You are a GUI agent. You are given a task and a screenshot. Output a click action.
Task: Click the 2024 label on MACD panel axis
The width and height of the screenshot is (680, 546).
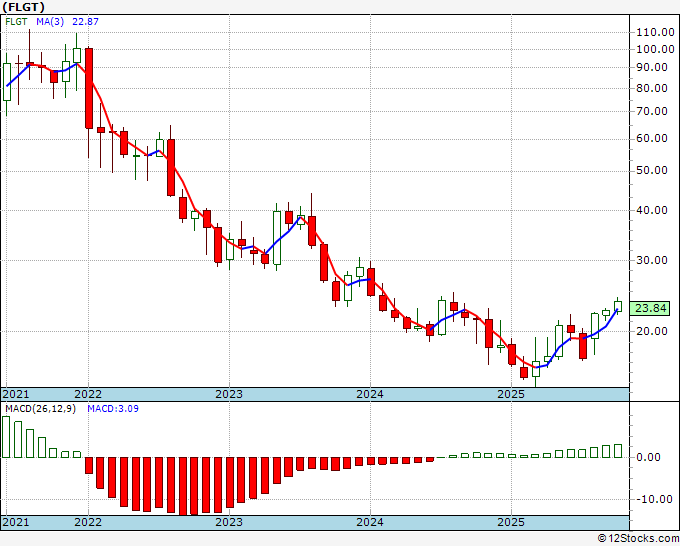tap(370, 522)
